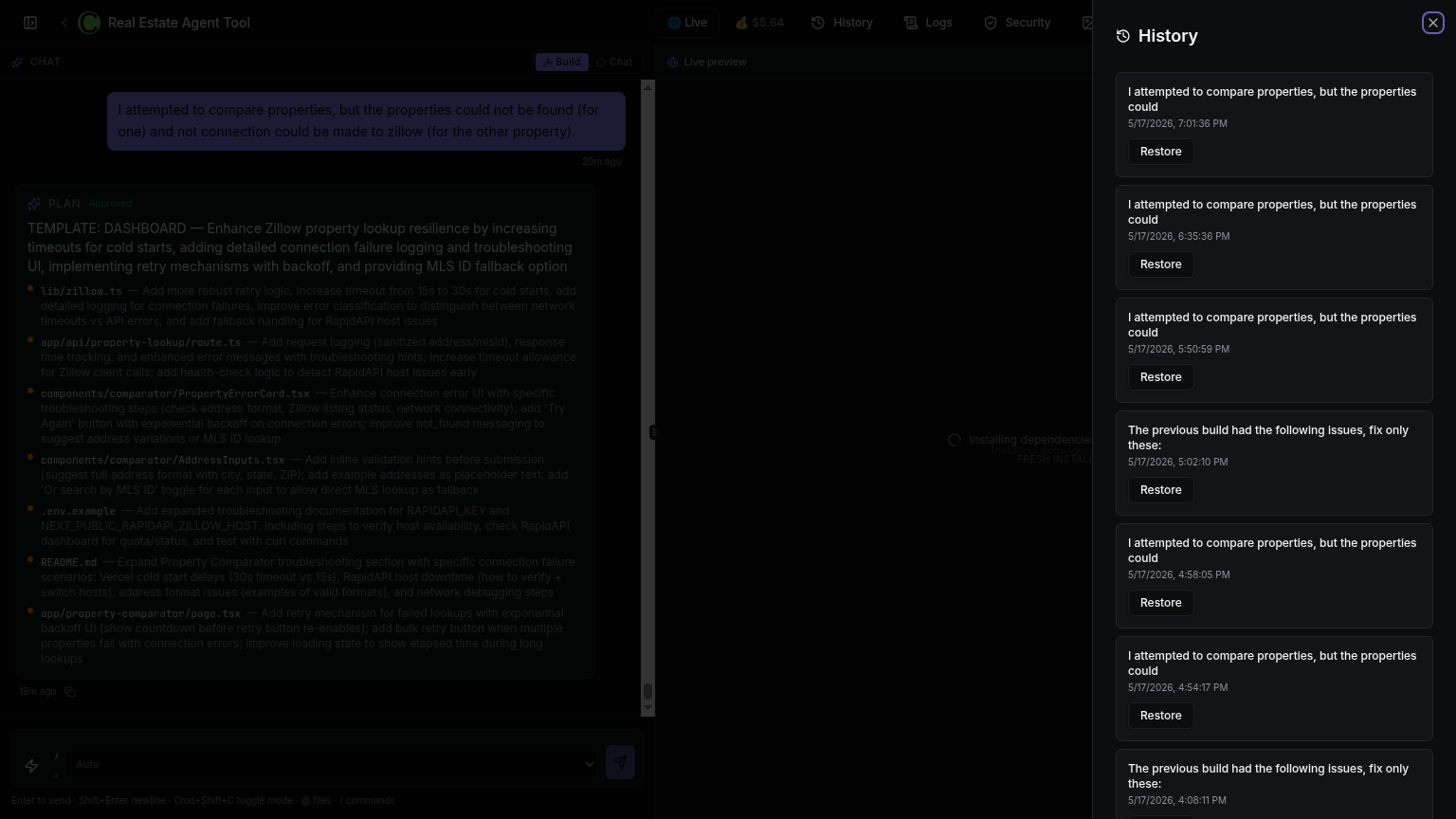Toggle the left sidebar panel icon

tap(30, 23)
